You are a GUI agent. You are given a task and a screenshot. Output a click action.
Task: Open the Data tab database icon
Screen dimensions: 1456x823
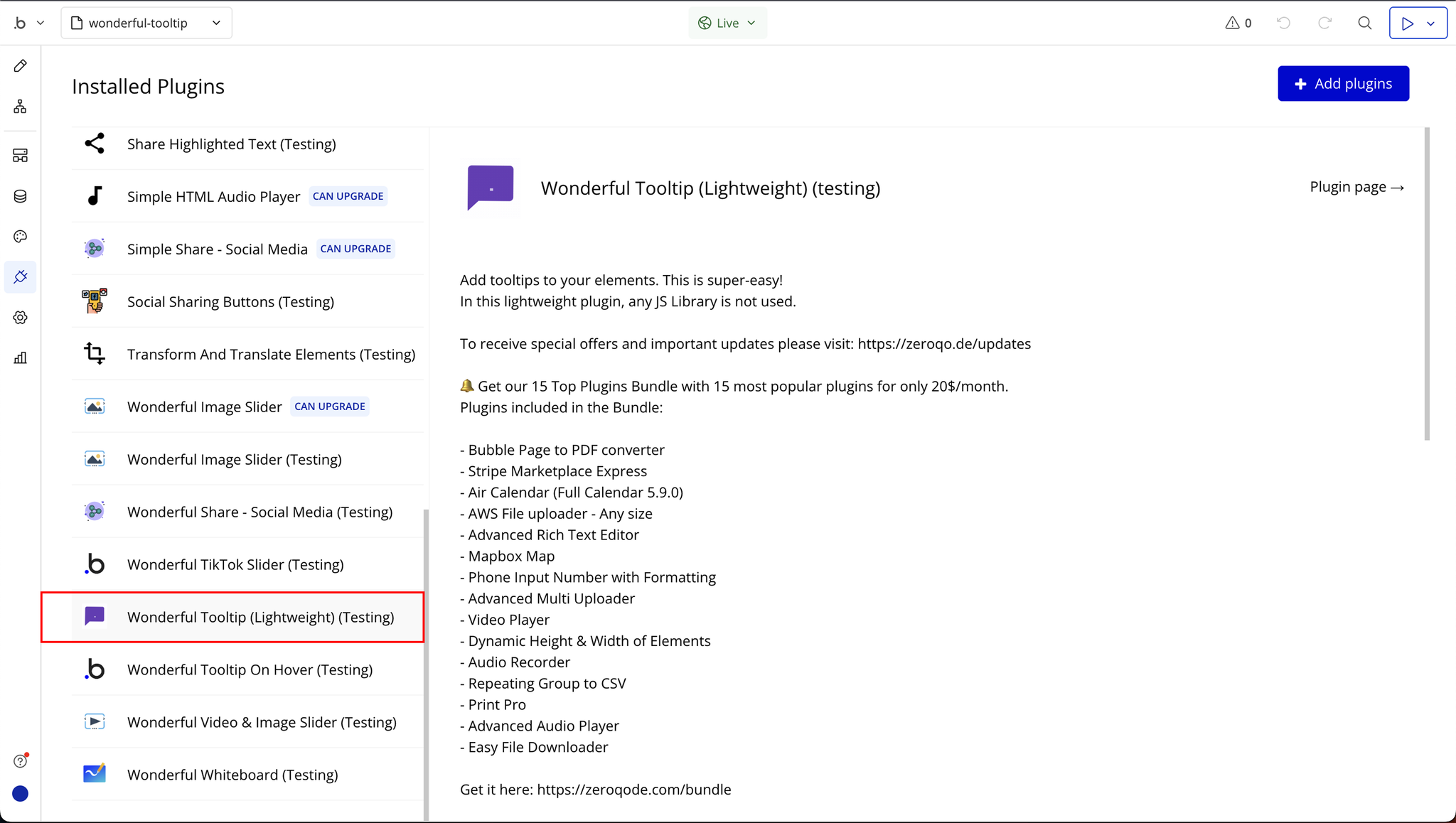(20, 196)
